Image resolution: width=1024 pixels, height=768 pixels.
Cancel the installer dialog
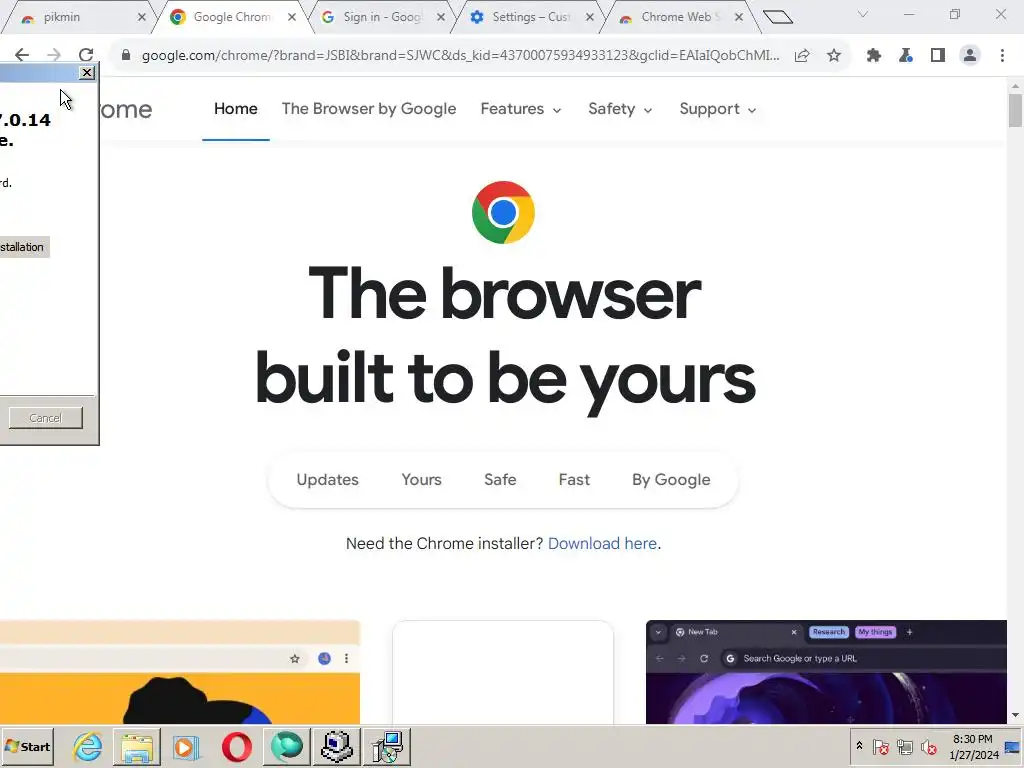click(46, 418)
